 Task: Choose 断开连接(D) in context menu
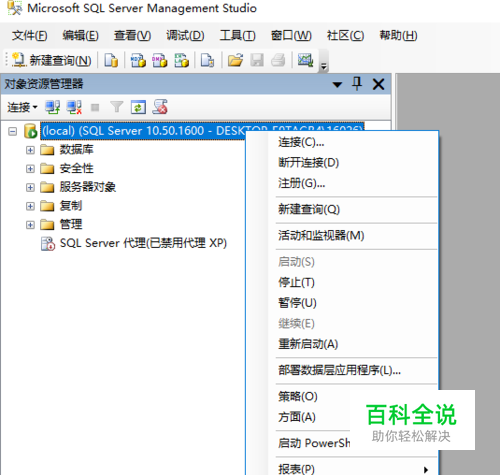point(342,163)
